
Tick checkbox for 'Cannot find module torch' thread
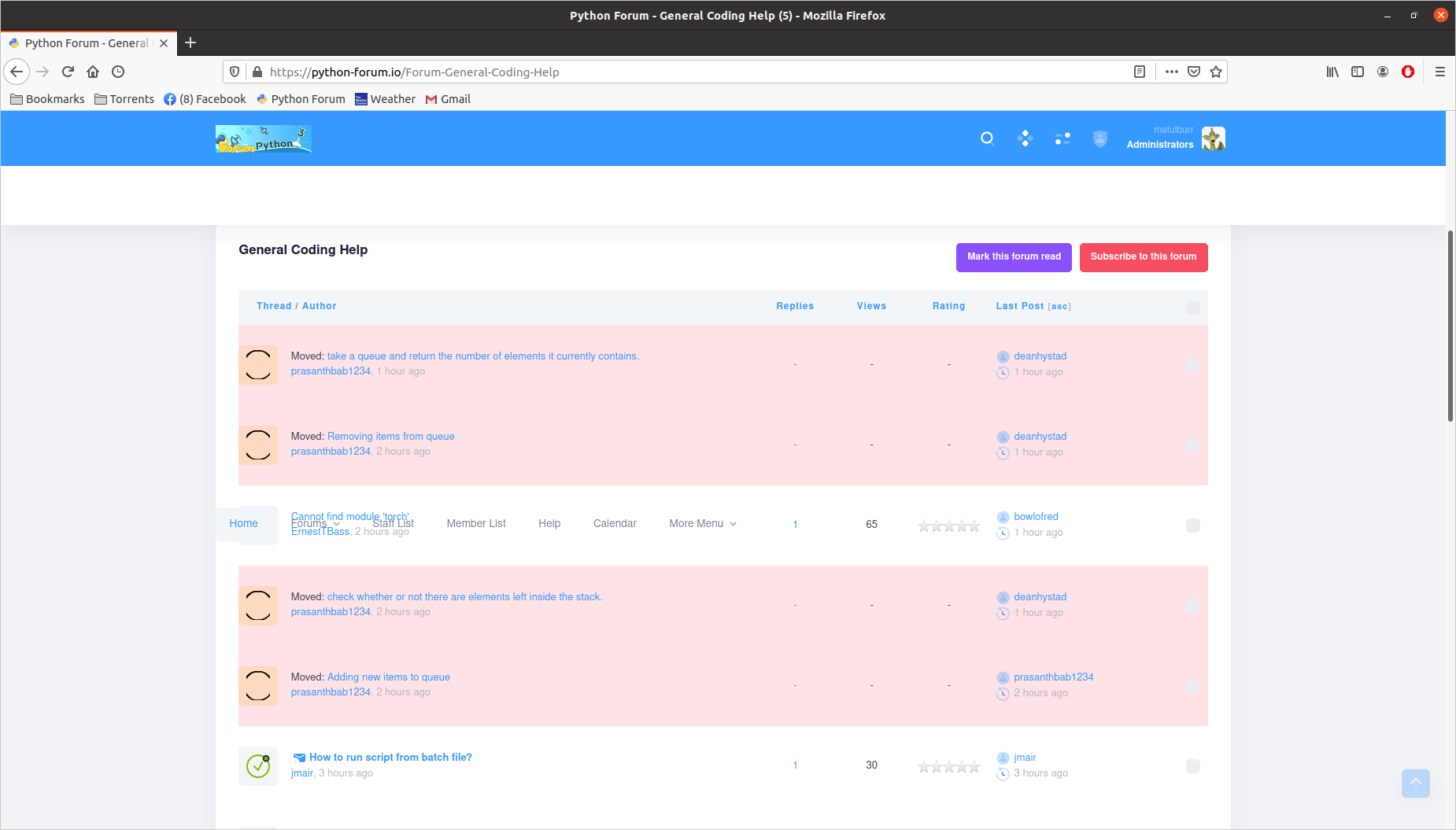(x=1193, y=526)
